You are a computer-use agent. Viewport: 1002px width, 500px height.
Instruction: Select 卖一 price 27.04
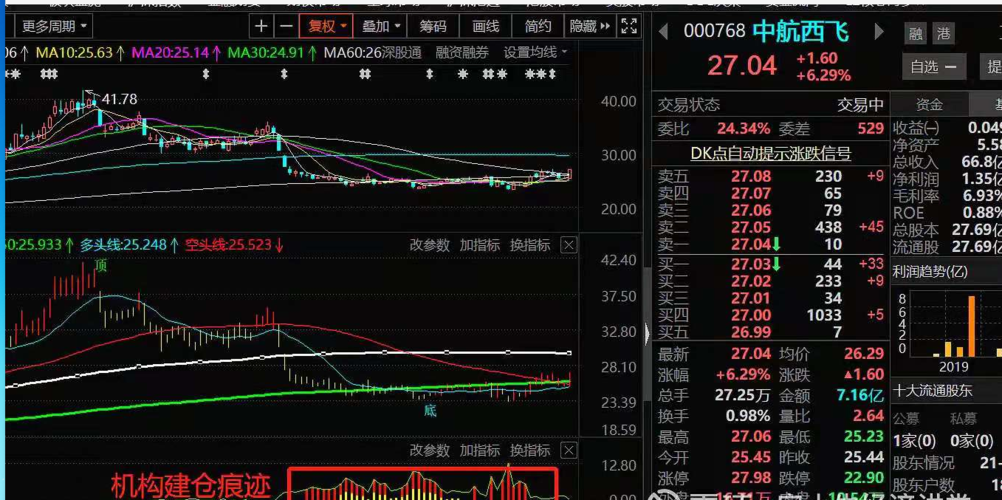tap(751, 244)
